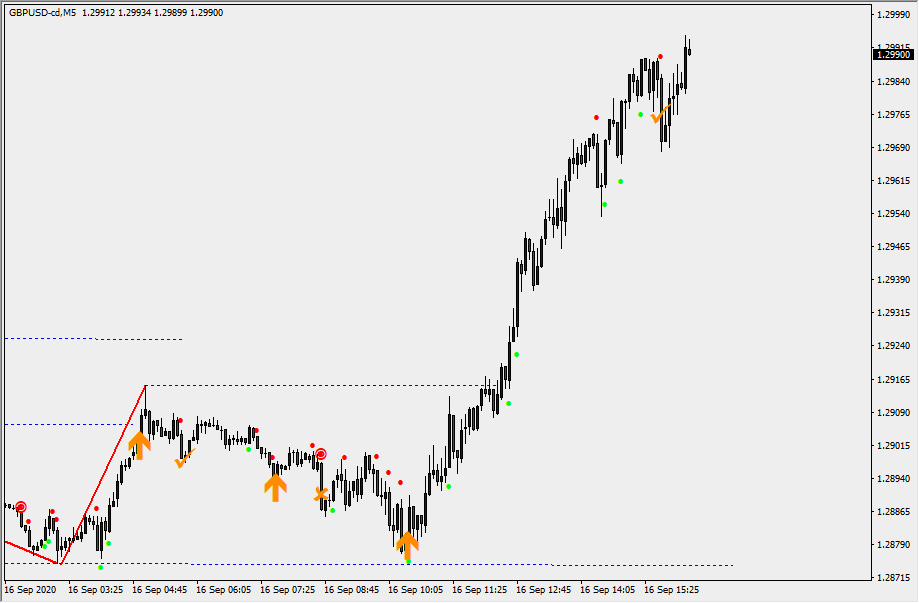Select the topmost blue dashed line at left
Image resolution: width=919 pixels, height=603 pixels.
(x=90, y=339)
